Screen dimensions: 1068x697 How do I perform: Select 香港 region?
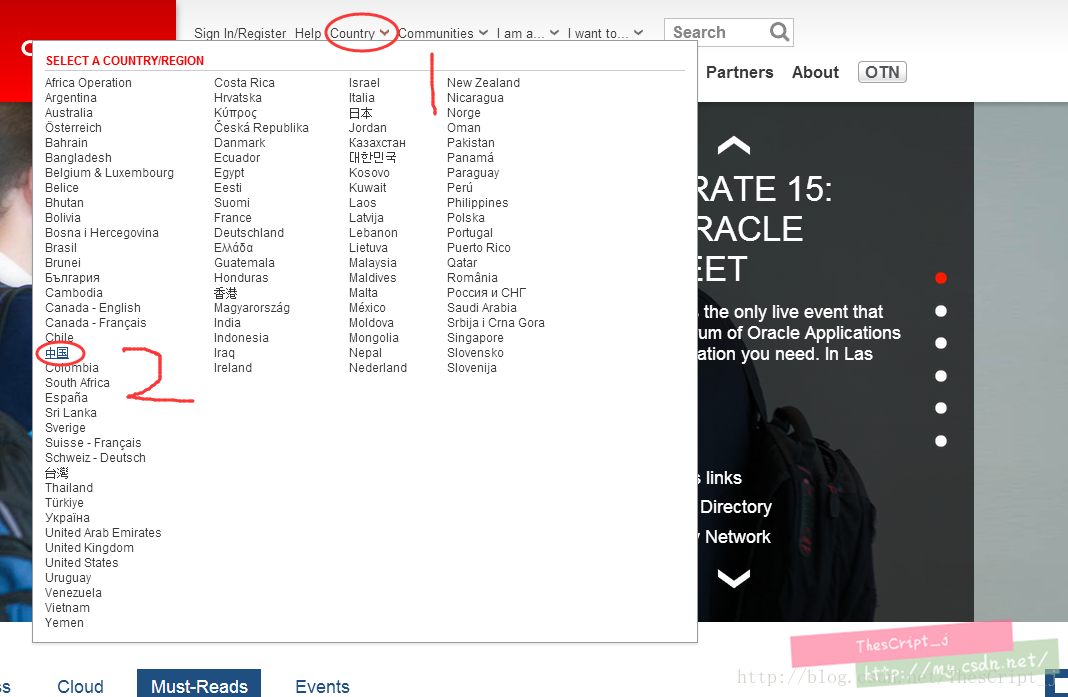point(225,293)
